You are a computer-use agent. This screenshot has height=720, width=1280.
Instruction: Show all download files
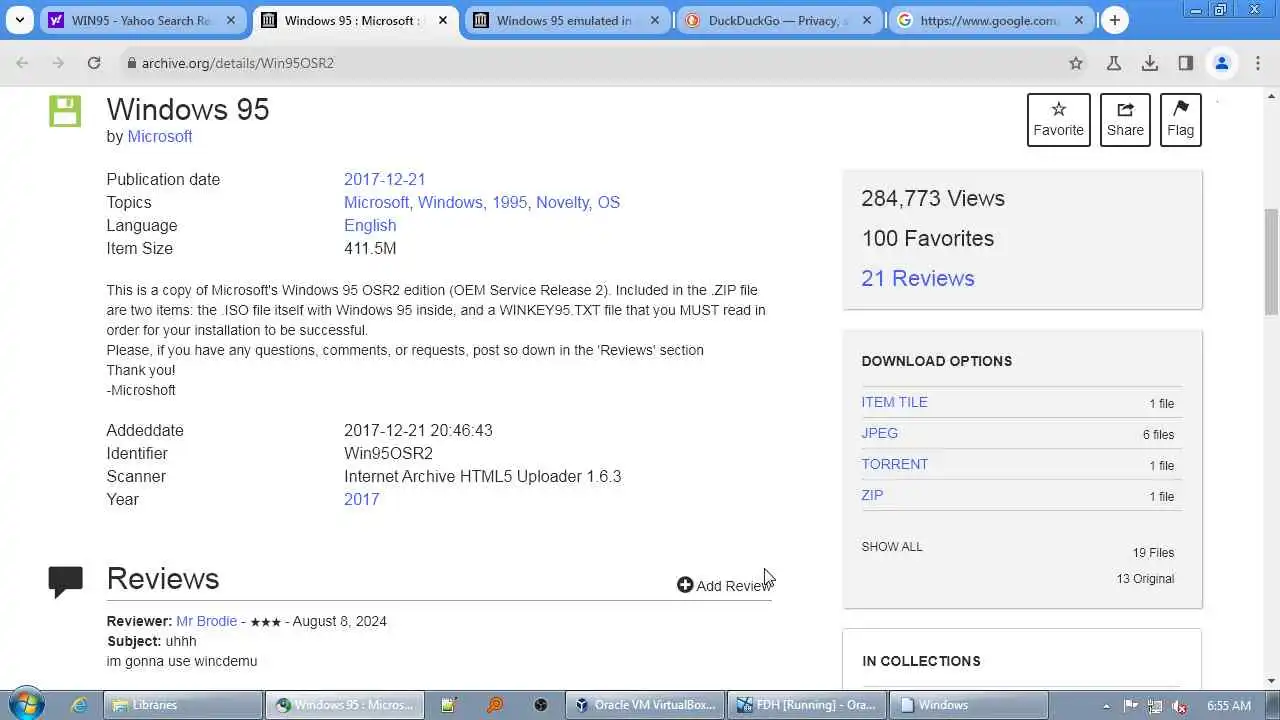click(892, 547)
